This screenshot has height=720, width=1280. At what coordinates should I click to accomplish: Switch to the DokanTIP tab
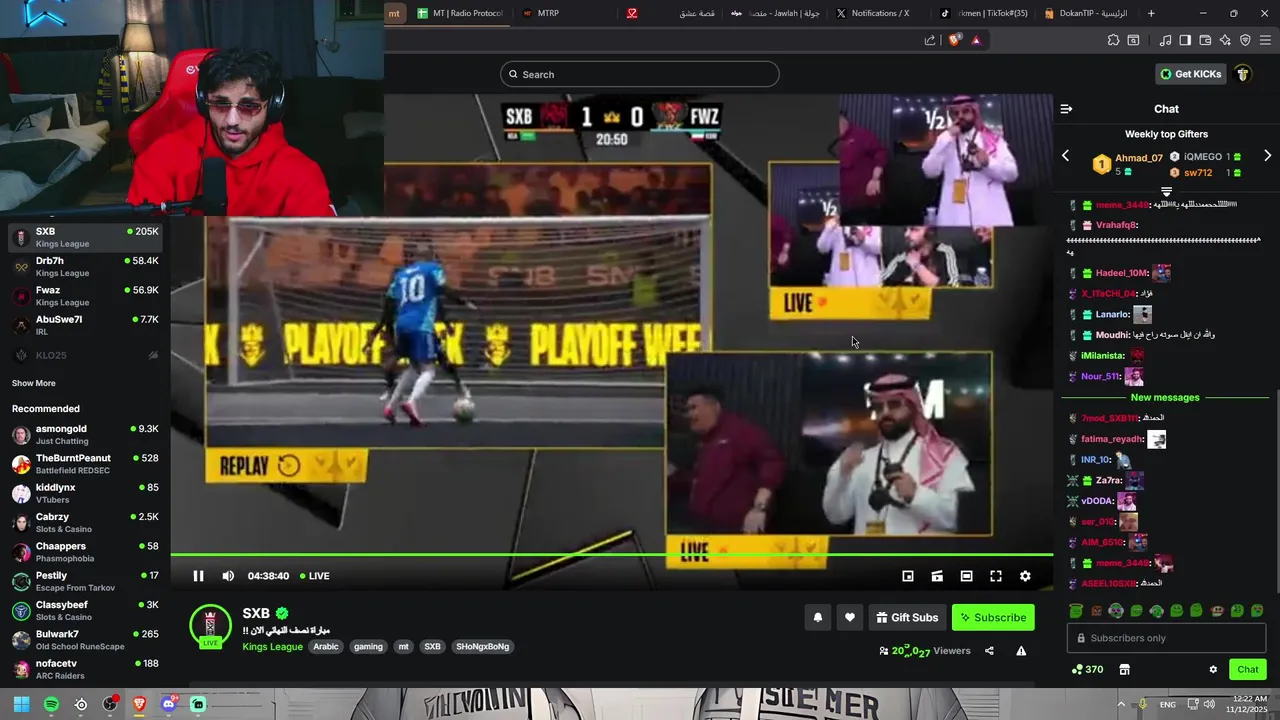click(1085, 13)
